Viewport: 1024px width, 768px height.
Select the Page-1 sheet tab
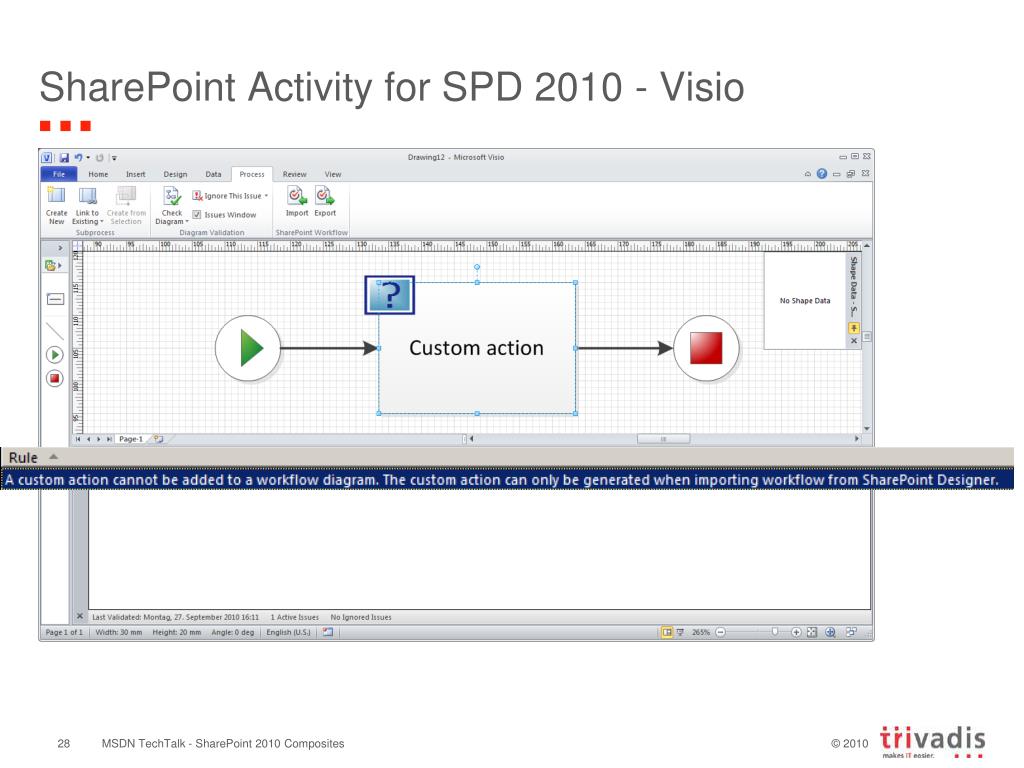(131, 439)
